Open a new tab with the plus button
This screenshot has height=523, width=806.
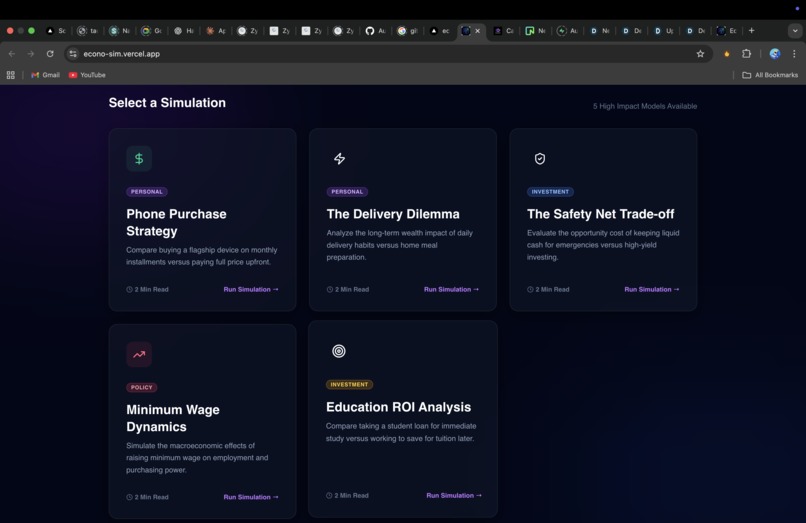[752, 31]
